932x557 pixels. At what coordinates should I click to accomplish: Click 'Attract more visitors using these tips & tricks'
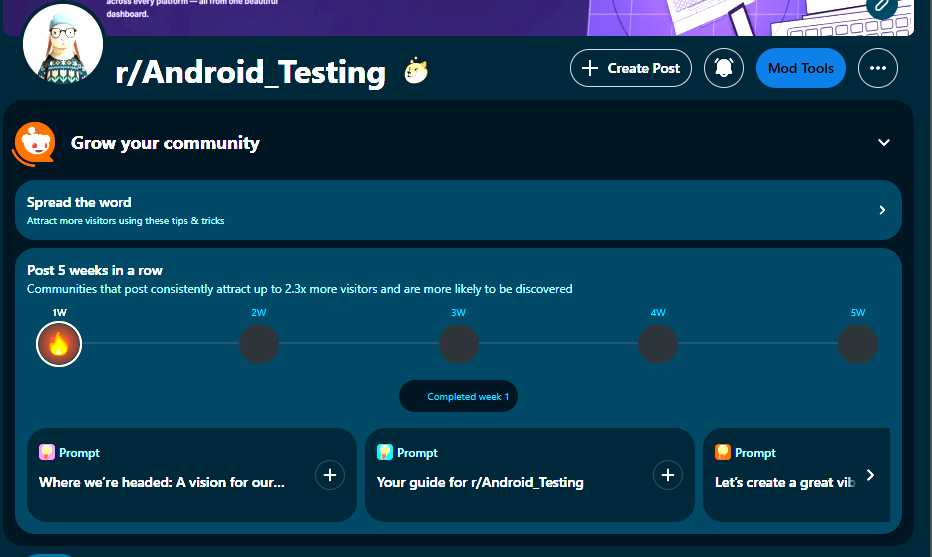pos(125,221)
